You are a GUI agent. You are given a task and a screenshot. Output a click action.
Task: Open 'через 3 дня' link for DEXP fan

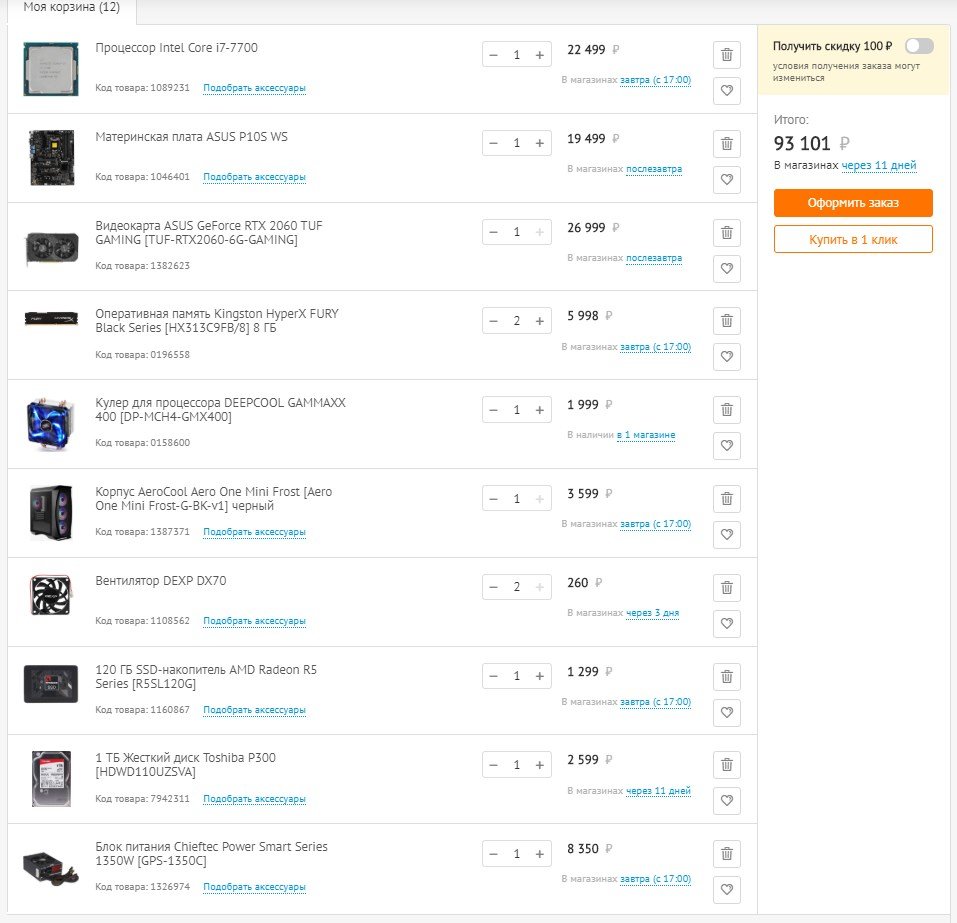click(652, 613)
